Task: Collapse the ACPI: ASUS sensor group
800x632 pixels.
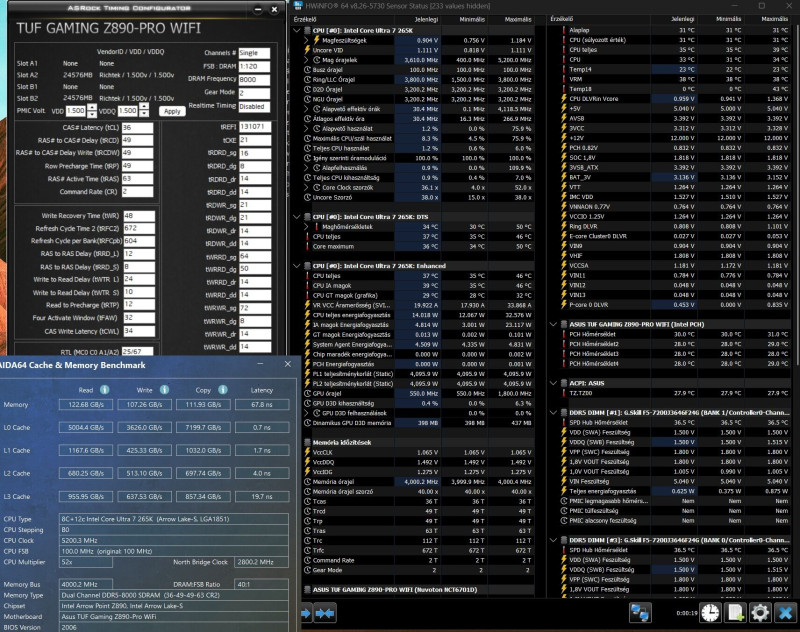Action: point(553,383)
